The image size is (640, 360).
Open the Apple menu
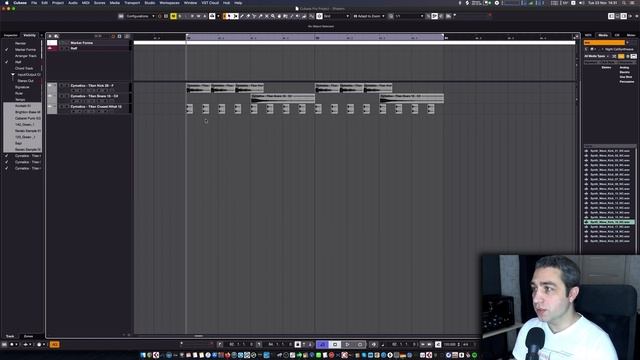7,3
